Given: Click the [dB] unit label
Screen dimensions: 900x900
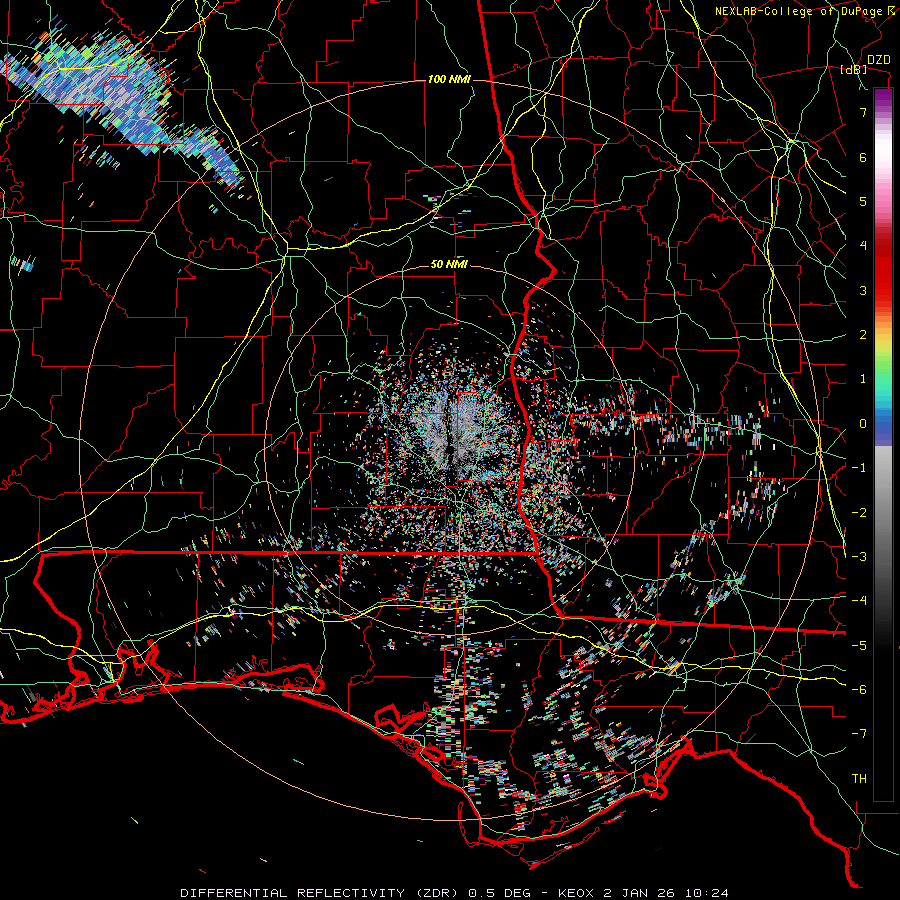Looking at the screenshot, I should pyautogui.click(x=854, y=69).
